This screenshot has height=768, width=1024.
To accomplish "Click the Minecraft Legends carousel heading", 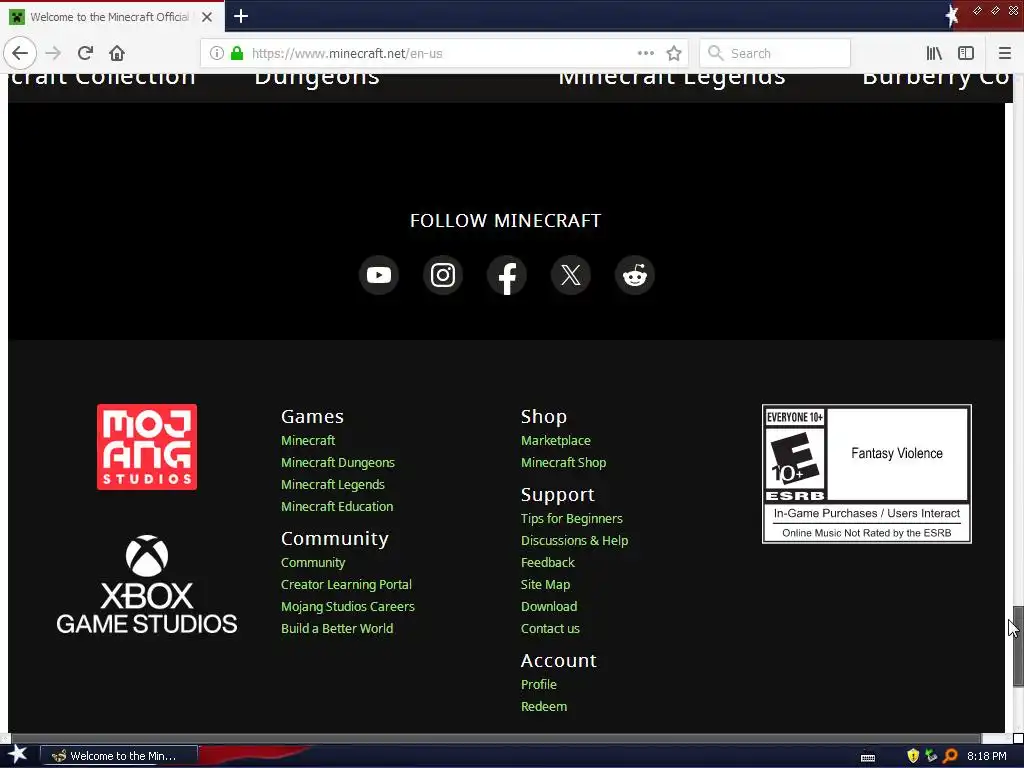I will click(672, 80).
